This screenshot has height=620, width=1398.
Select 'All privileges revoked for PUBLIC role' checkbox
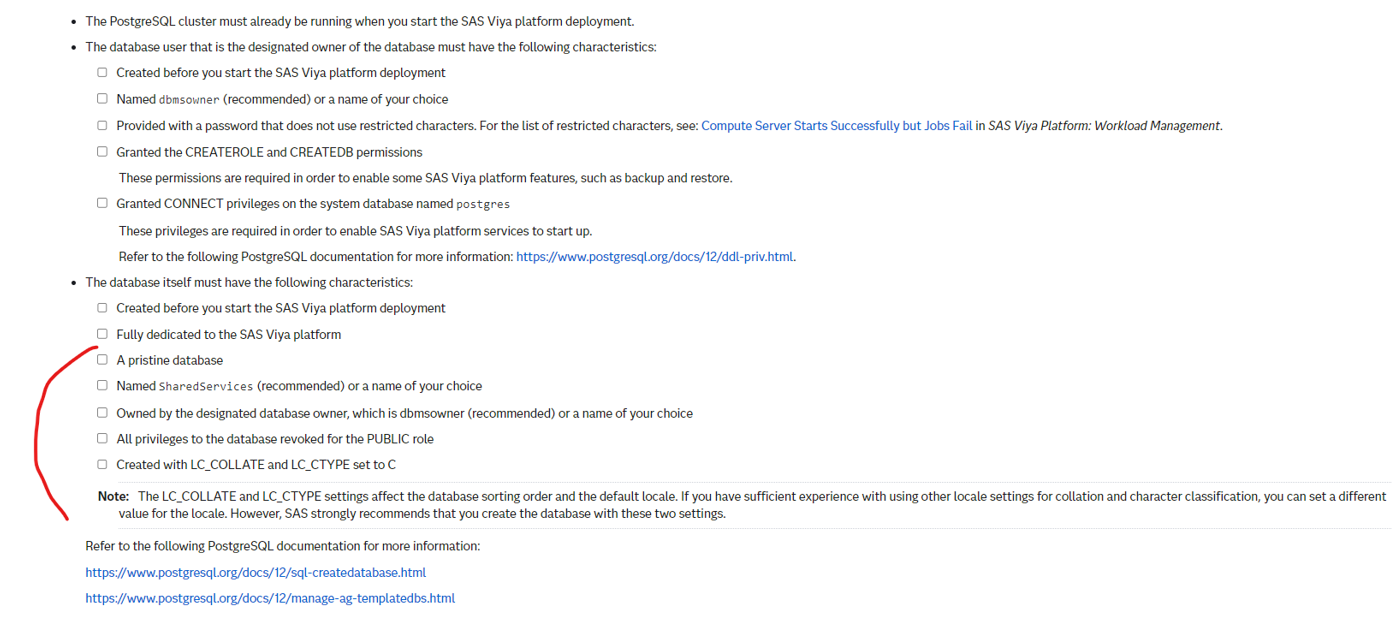[102, 439]
